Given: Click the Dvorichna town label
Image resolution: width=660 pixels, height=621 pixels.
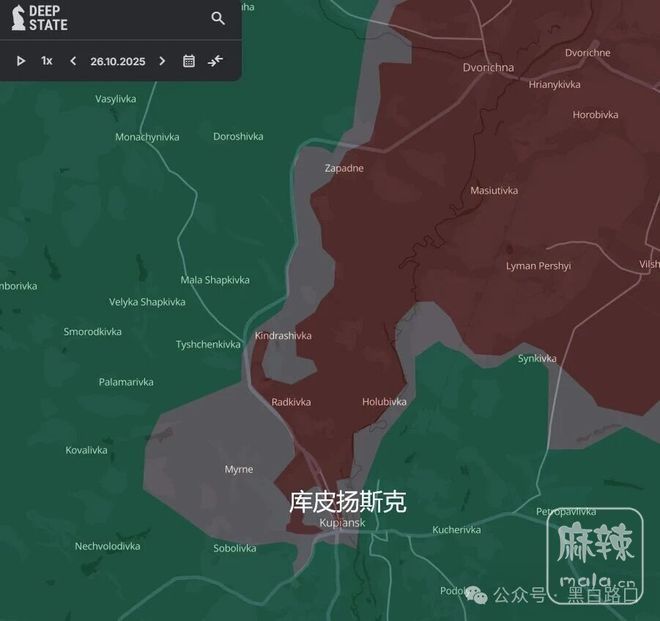Looking at the screenshot, I should (488, 68).
